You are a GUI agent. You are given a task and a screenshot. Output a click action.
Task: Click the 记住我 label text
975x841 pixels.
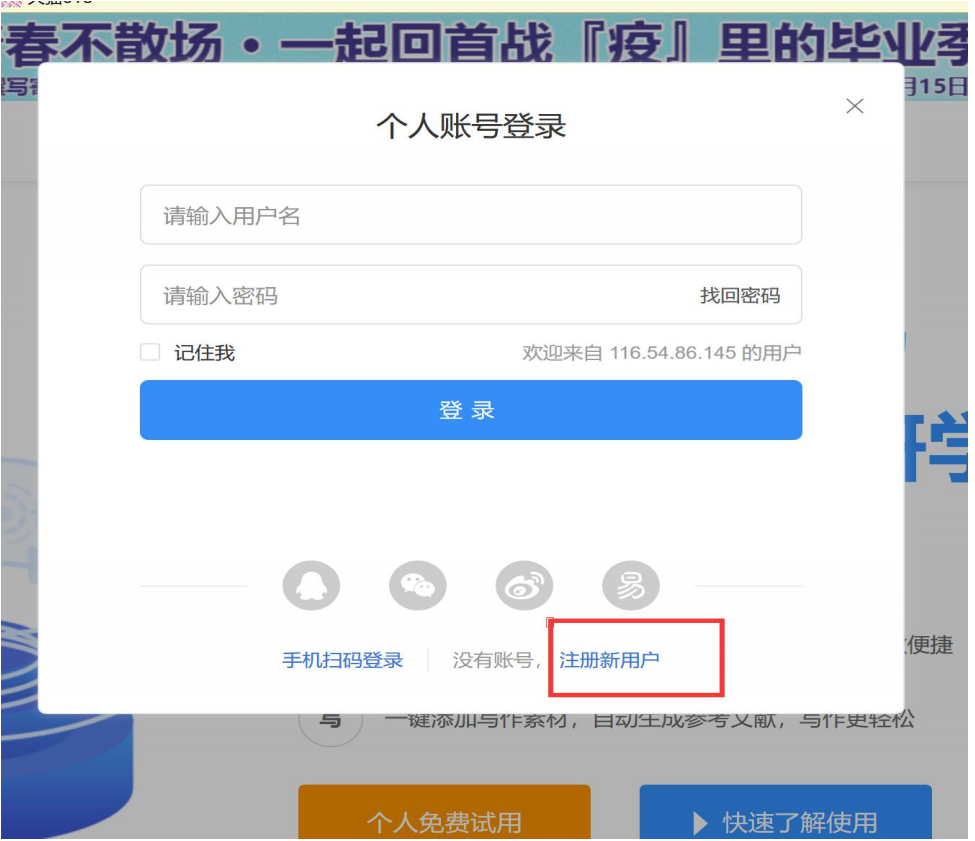204,353
